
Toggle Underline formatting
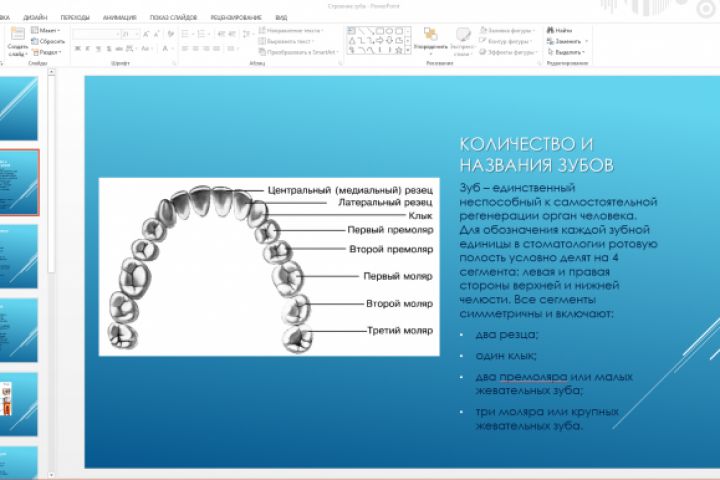(98, 49)
